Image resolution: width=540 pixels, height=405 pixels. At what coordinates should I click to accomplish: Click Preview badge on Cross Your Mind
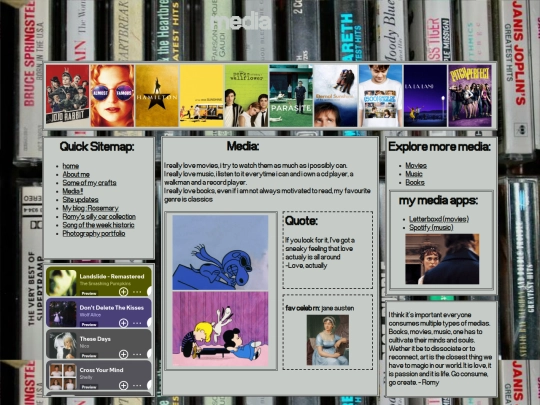point(89,387)
